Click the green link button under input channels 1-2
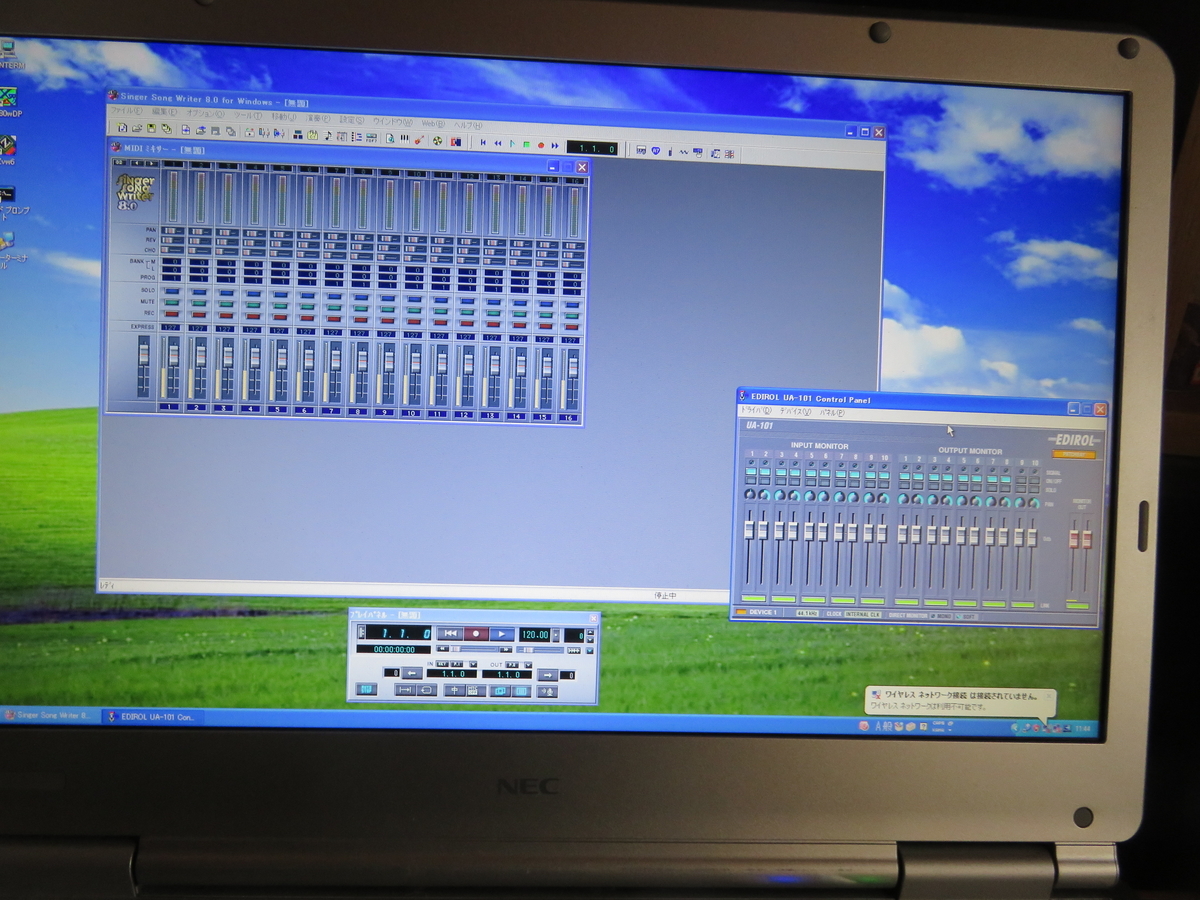 (x=754, y=598)
